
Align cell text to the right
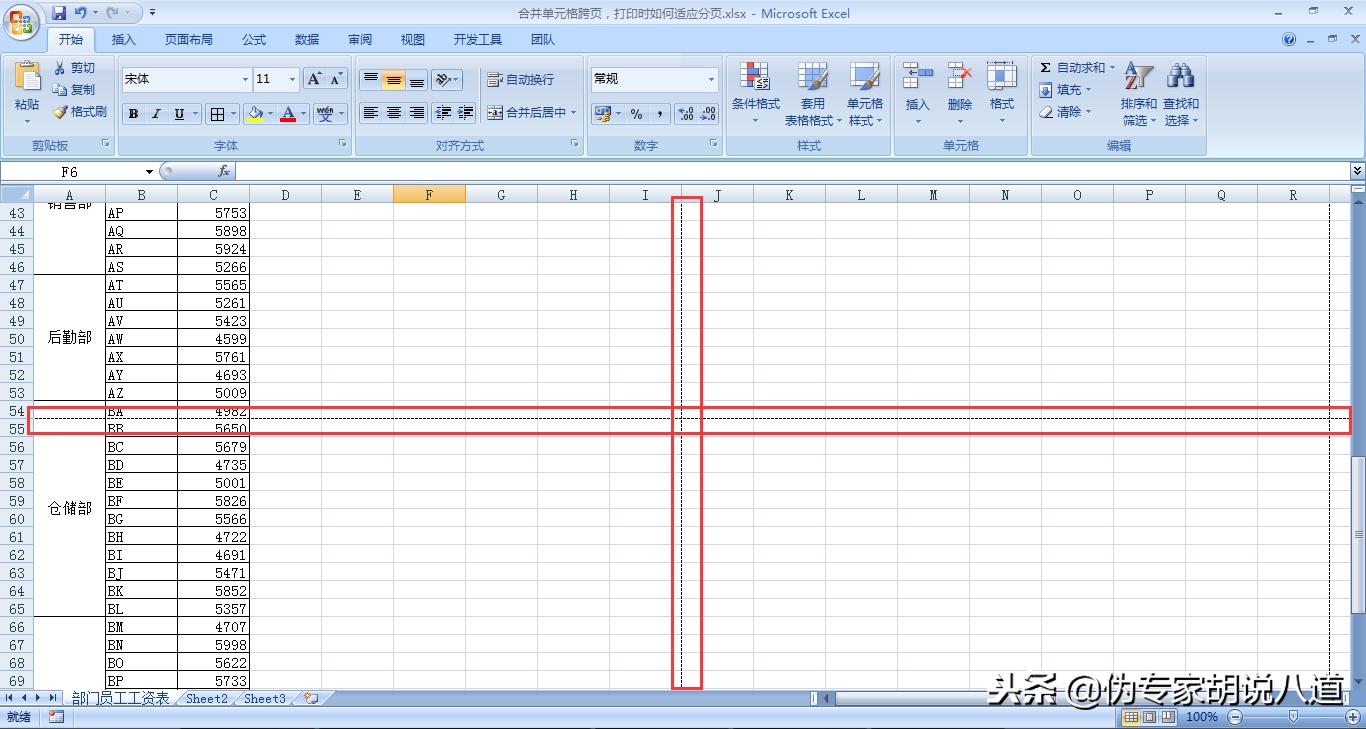tap(417, 113)
